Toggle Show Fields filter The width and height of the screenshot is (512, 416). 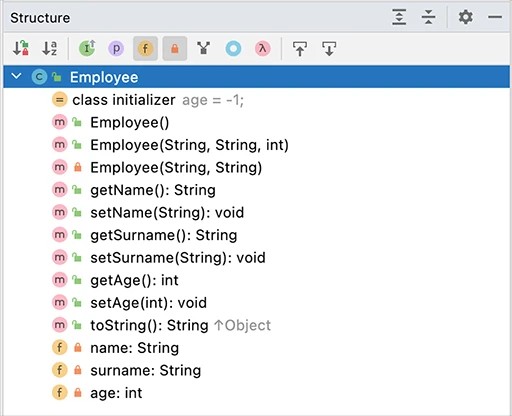coord(145,49)
